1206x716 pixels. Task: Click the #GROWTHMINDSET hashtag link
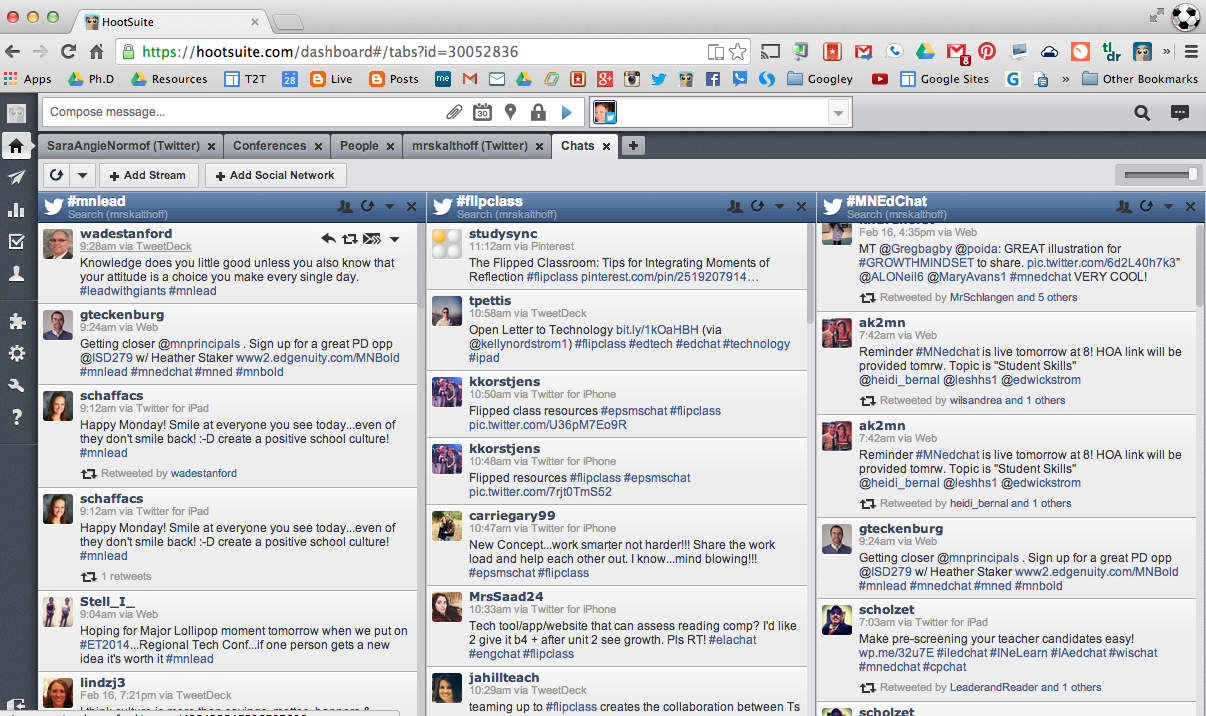(915, 263)
